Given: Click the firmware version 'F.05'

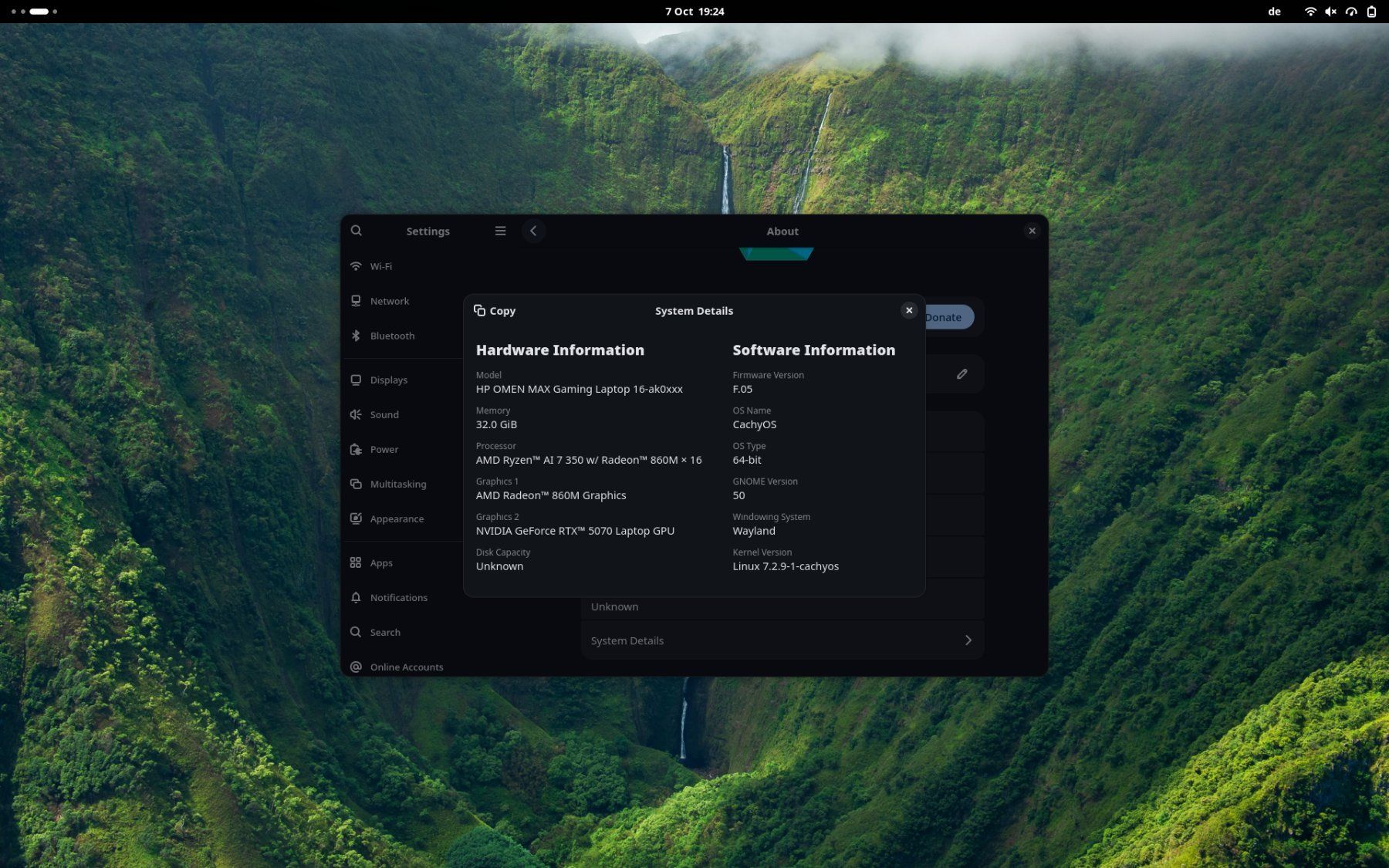Looking at the screenshot, I should (x=742, y=389).
